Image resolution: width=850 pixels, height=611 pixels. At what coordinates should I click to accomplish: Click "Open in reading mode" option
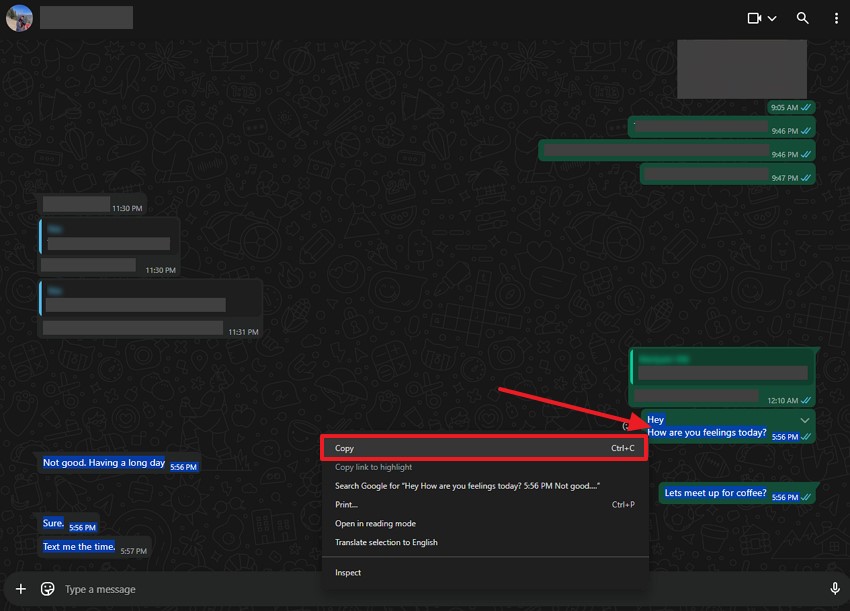coord(375,524)
